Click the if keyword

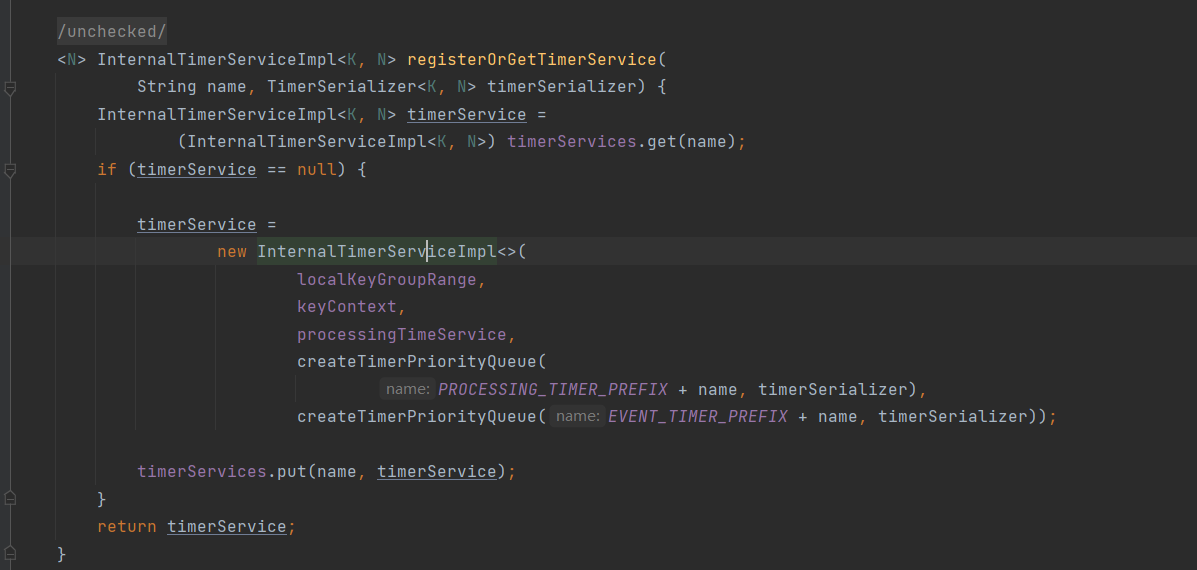tap(107, 169)
